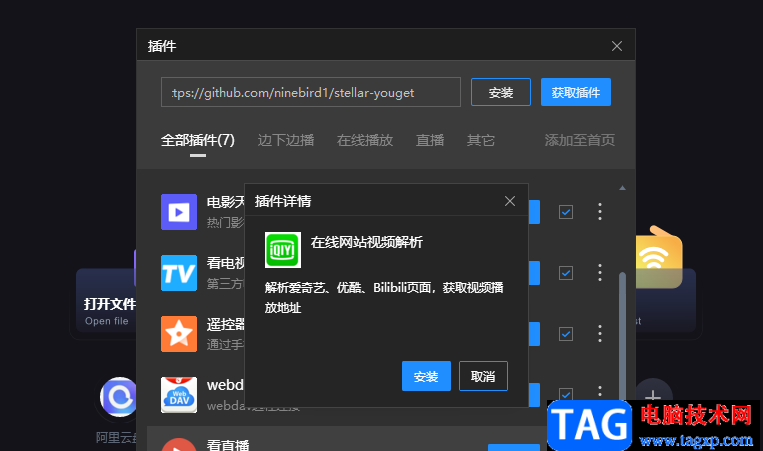The image size is (763, 451).
Task: Close the 插件详情 dialog
Action: 509,201
